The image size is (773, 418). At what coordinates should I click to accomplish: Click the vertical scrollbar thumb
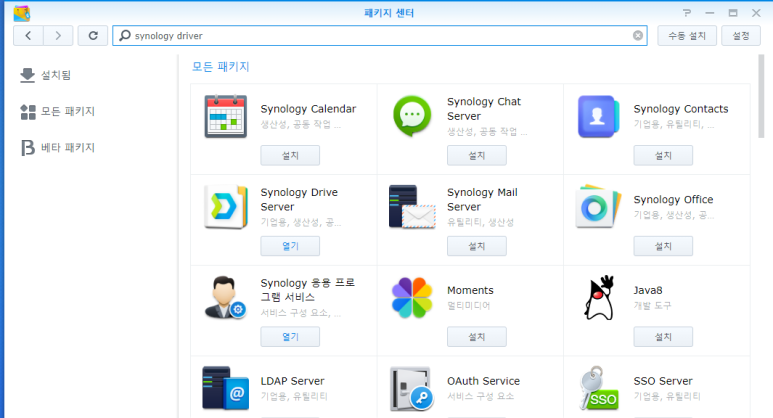click(x=761, y=96)
